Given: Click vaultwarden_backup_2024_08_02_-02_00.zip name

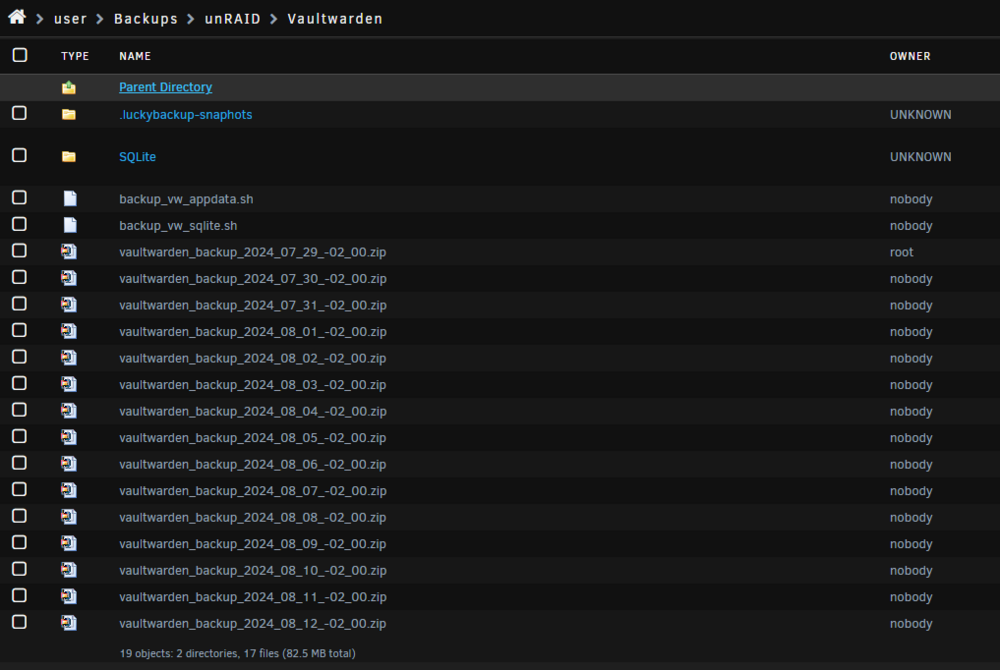Looking at the screenshot, I should click(x=253, y=358).
